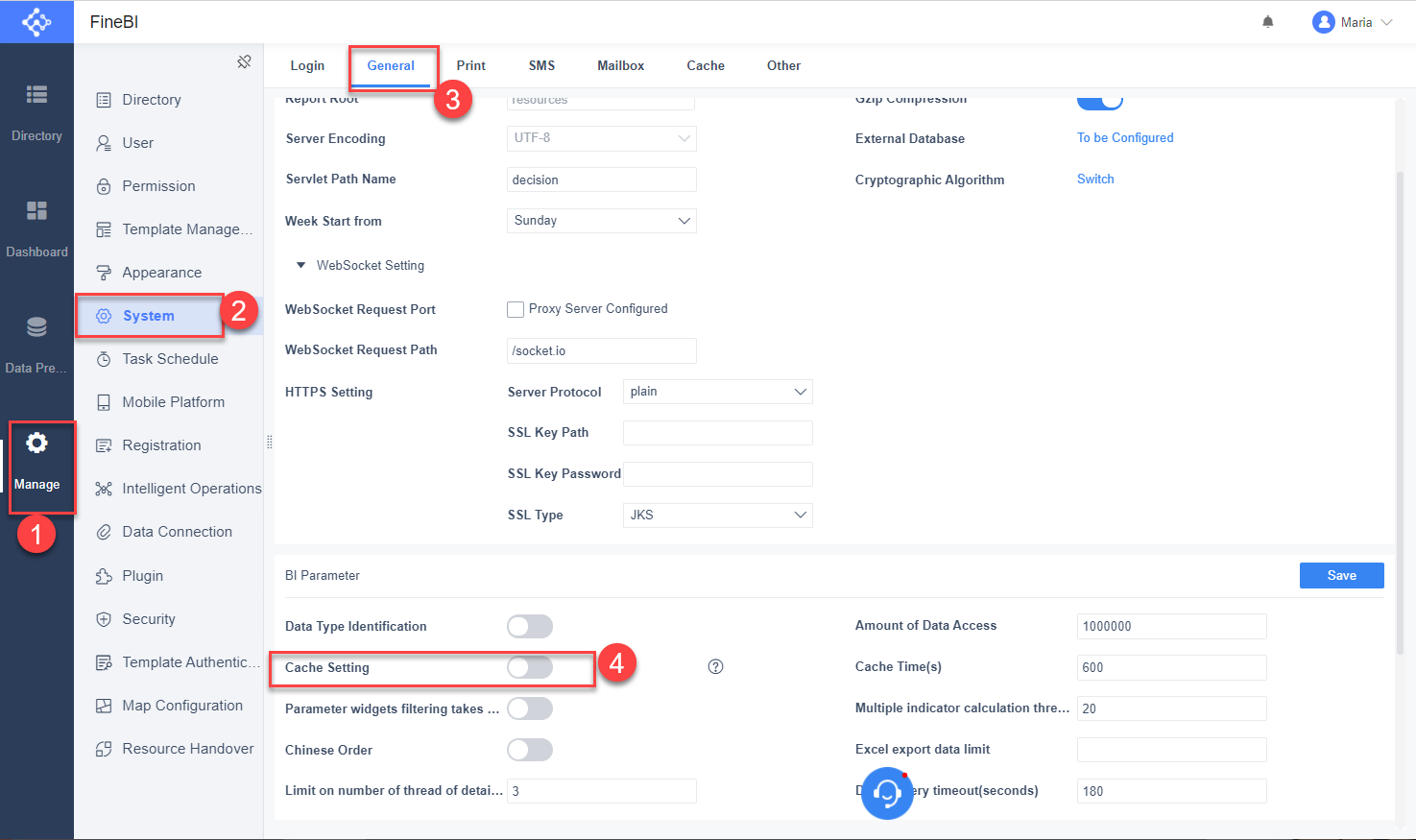Click Cache Setting help question icon
The height and width of the screenshot is (840, 1416).
tap(715, 667)
